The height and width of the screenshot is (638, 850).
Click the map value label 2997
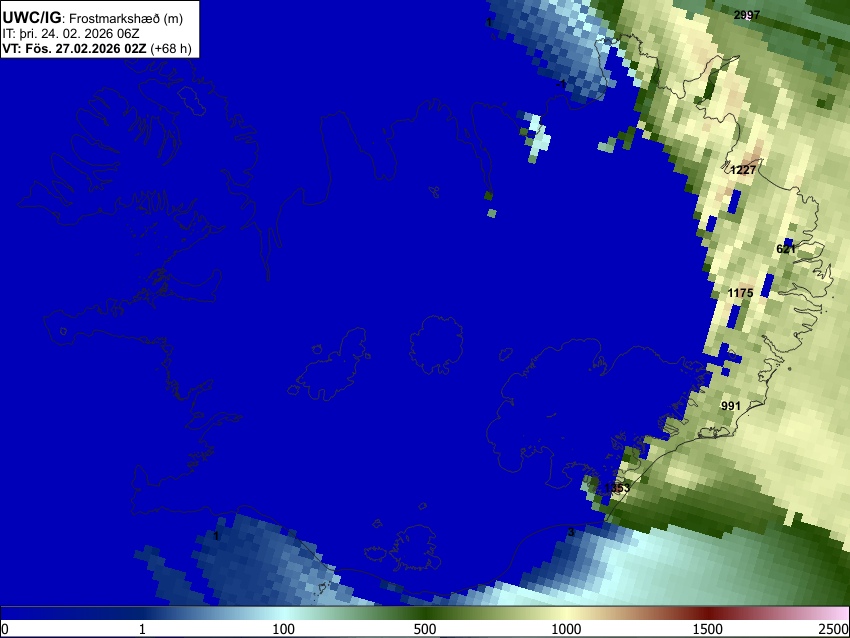(746, 15)
